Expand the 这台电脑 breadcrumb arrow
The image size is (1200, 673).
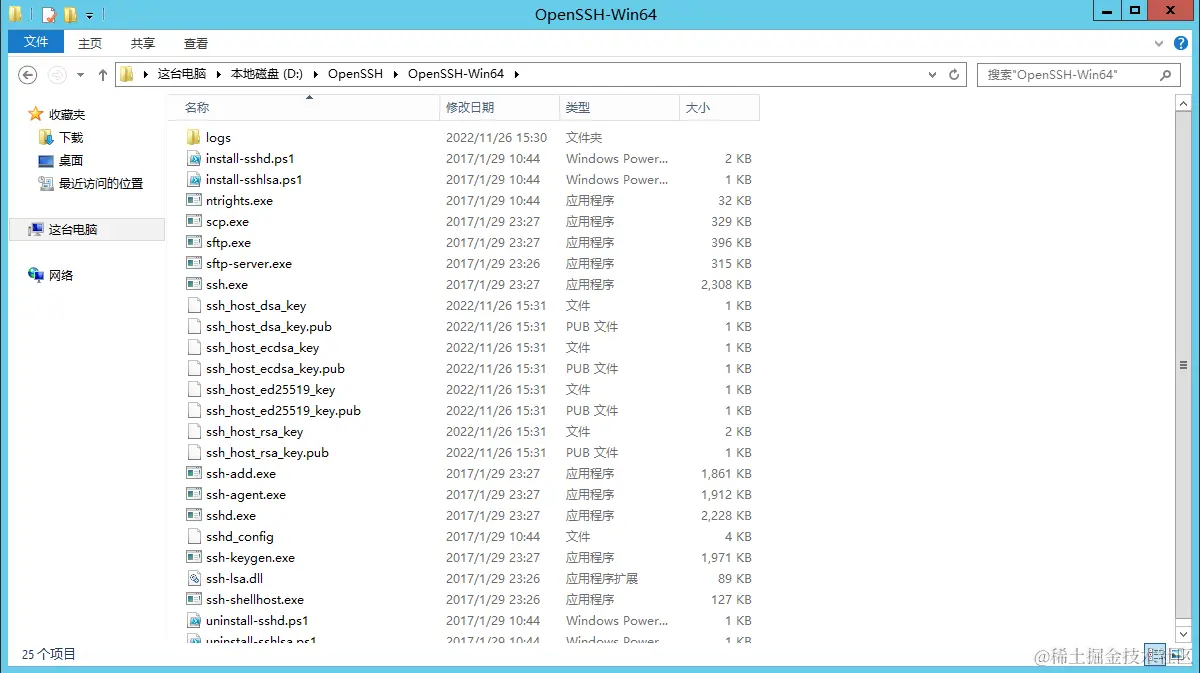coord(218,75)
